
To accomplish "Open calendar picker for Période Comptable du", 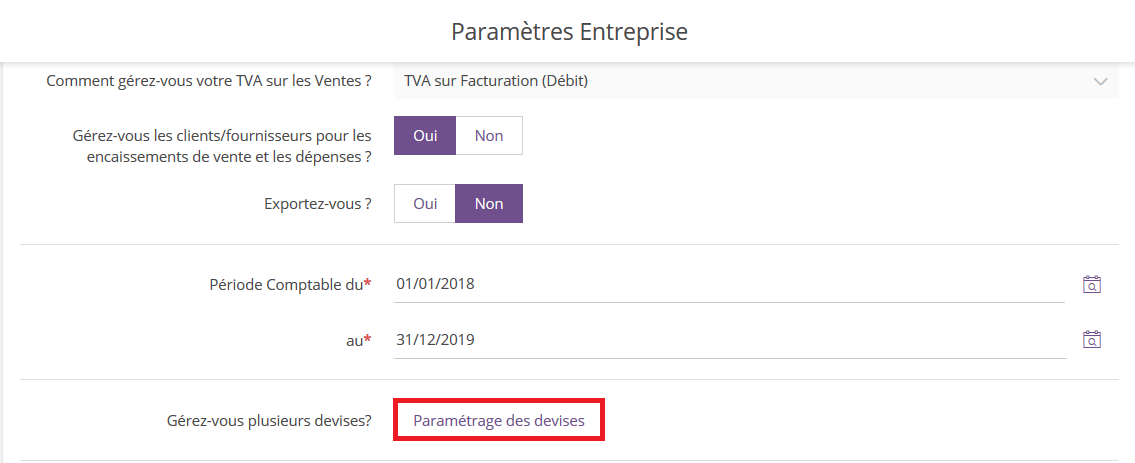I will coord(1091,284).
